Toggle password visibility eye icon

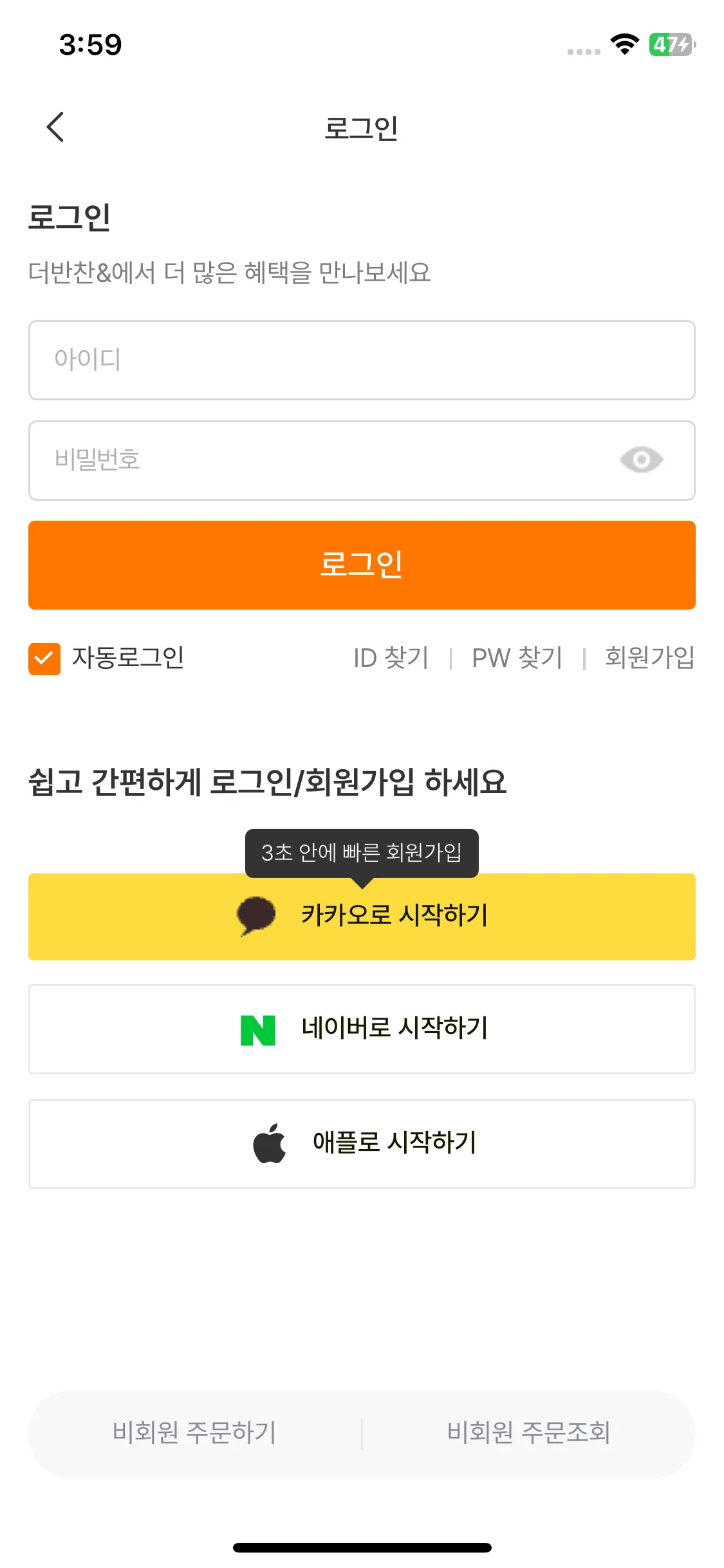pyautogui.click(x=641, y=460)
